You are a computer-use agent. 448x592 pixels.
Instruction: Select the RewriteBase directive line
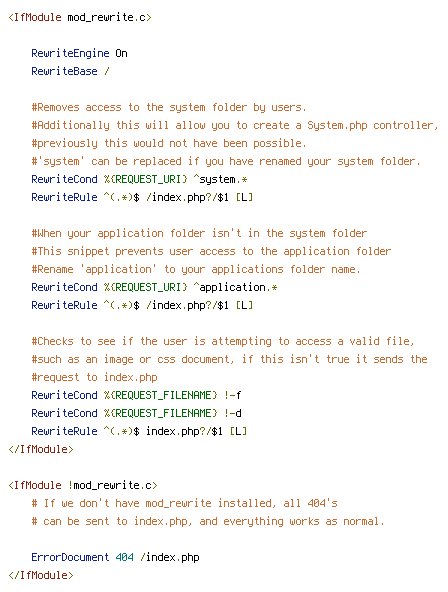tap(70, 71)
